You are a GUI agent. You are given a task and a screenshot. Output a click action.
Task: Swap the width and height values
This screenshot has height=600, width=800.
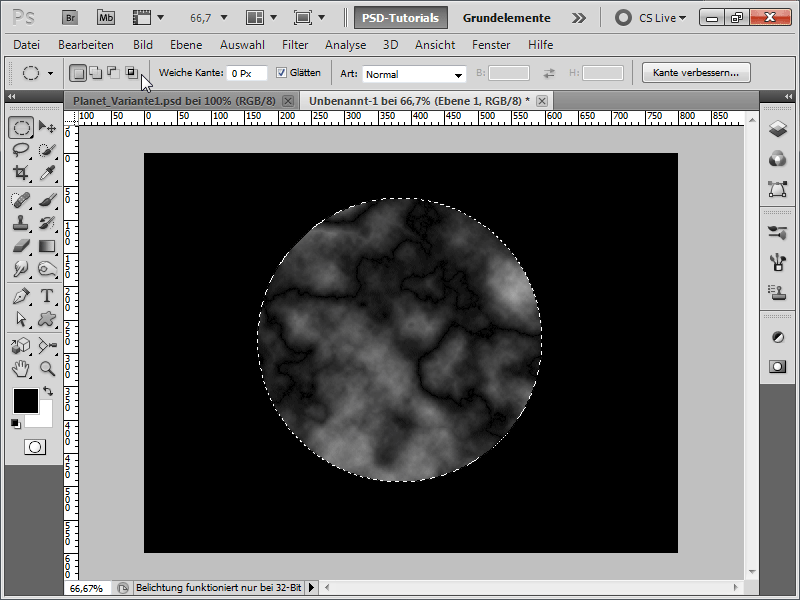coord(549,73)
